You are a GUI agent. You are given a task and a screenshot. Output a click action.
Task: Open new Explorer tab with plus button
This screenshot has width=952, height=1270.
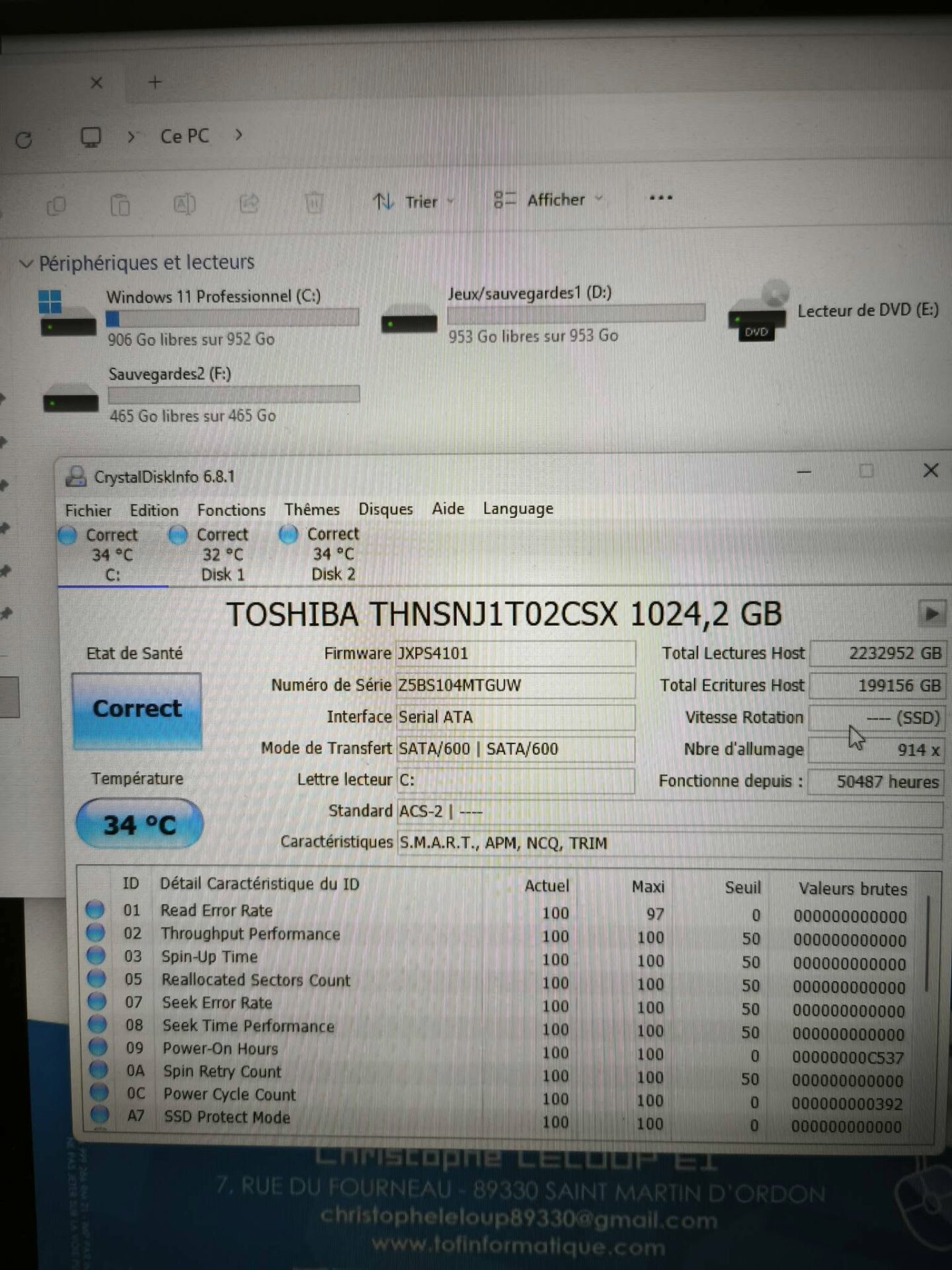(155, 83)
